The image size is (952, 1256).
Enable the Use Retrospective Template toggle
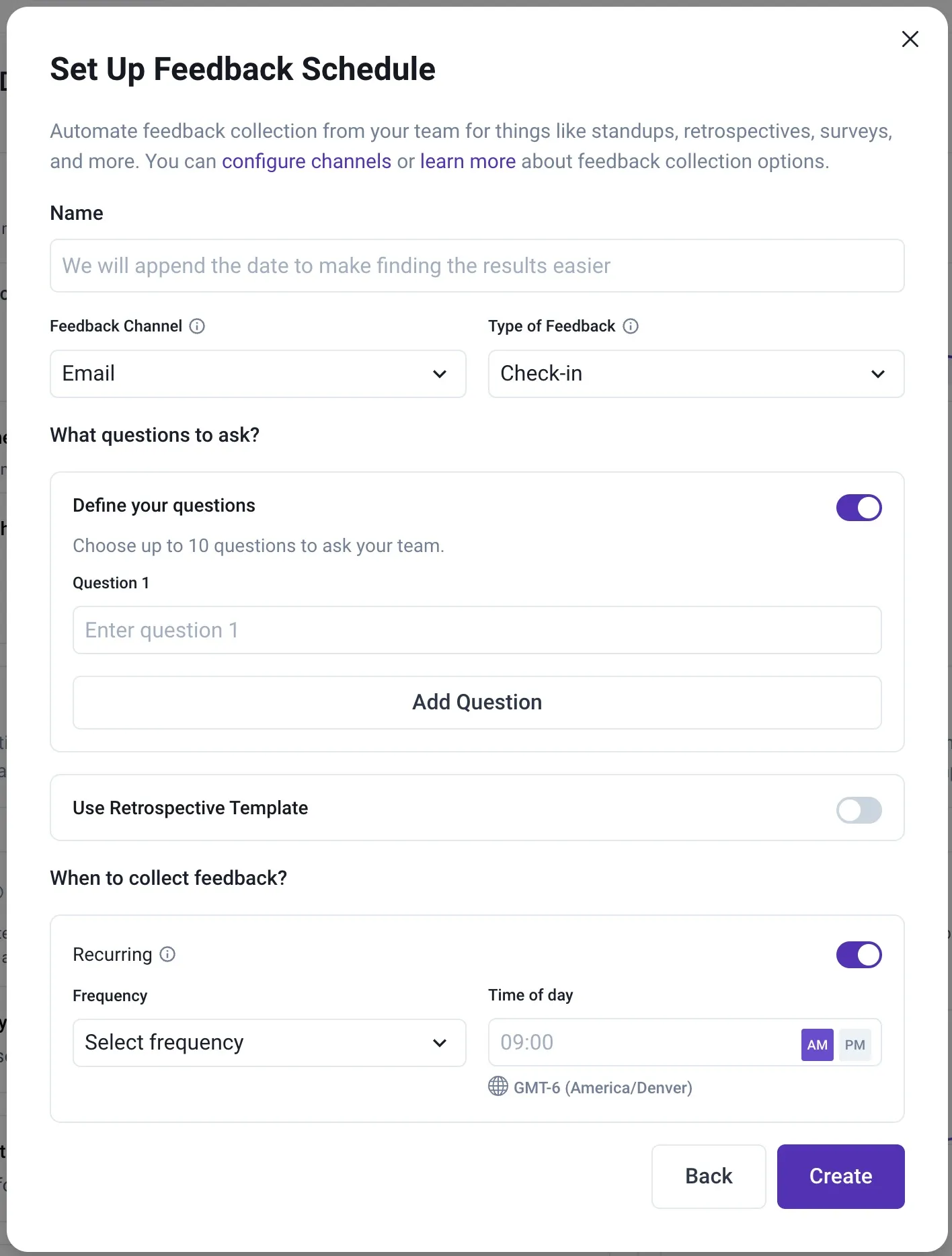pos(859,810)
